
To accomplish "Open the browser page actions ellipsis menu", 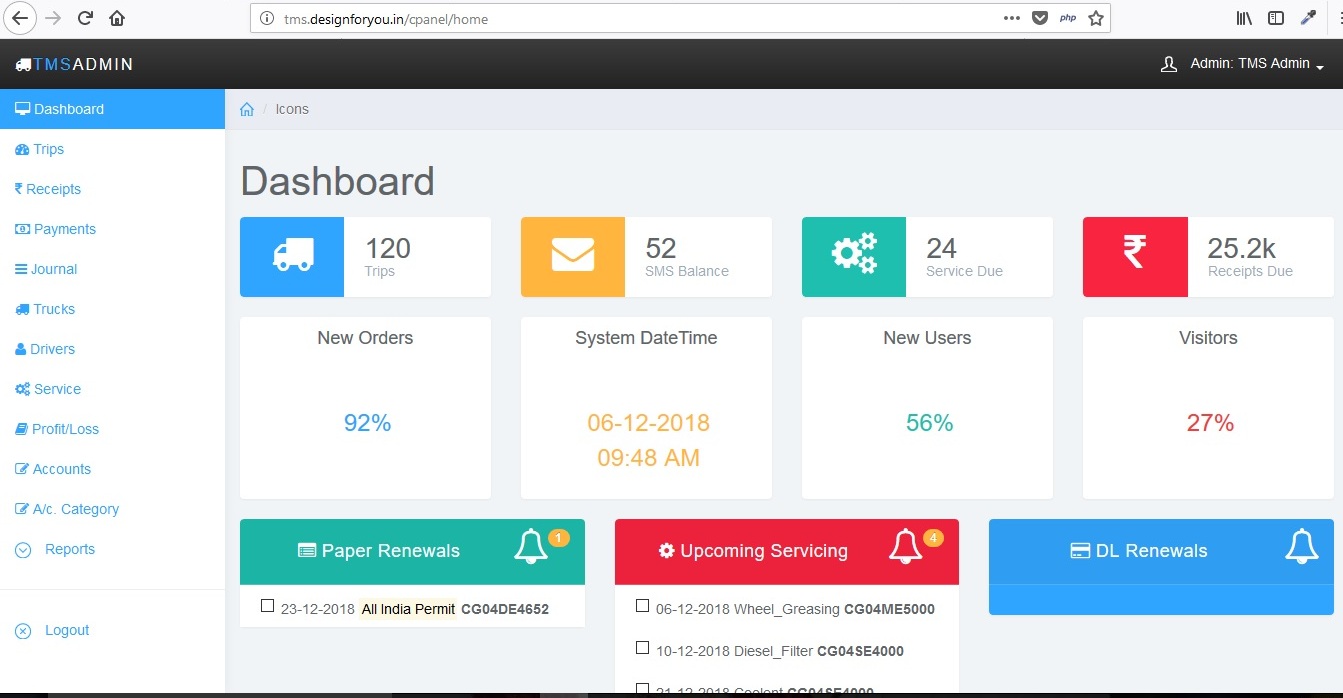I will point(1011,18).
